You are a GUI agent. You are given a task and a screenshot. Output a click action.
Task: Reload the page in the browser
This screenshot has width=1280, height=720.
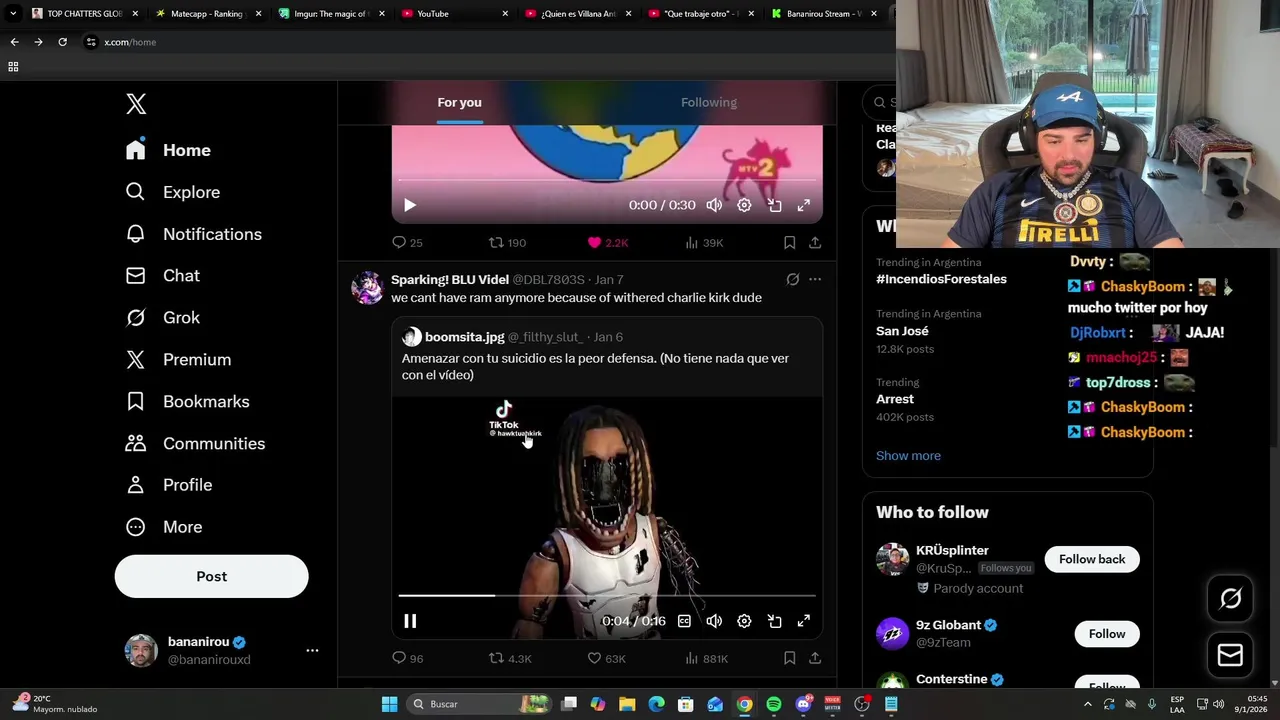click(62, 42)
